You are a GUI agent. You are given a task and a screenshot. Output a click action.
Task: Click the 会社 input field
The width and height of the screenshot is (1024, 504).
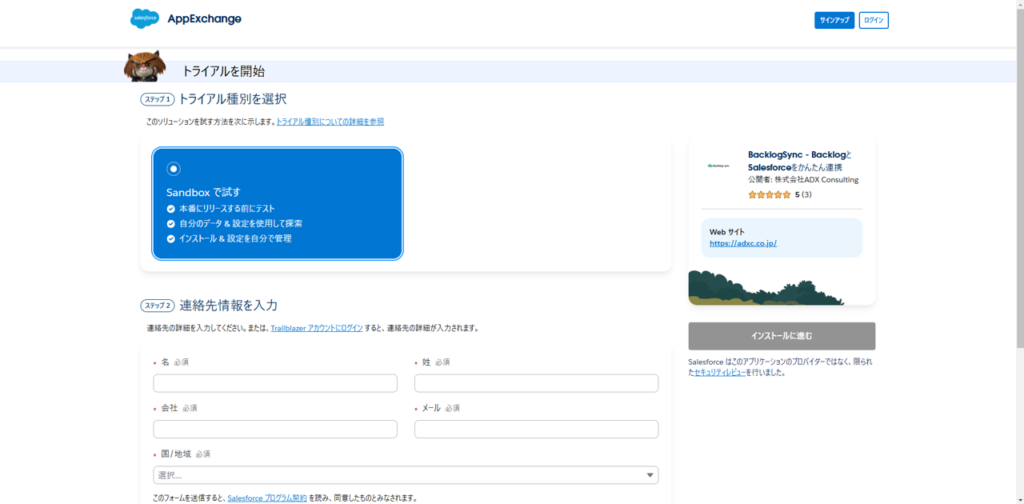[x=275, y=429]
